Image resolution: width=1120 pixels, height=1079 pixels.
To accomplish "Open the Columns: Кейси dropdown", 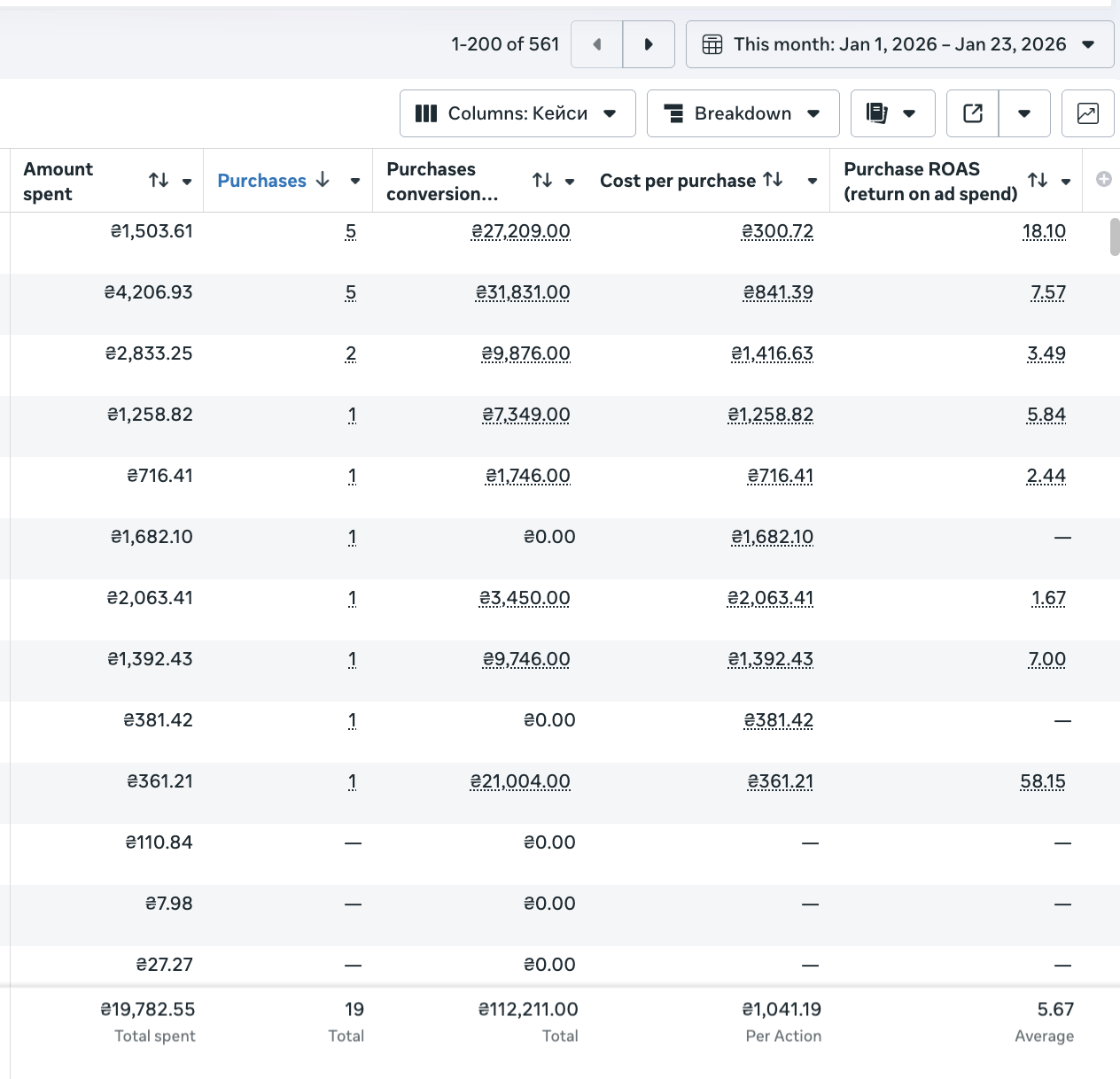I will tap(517, 113).
